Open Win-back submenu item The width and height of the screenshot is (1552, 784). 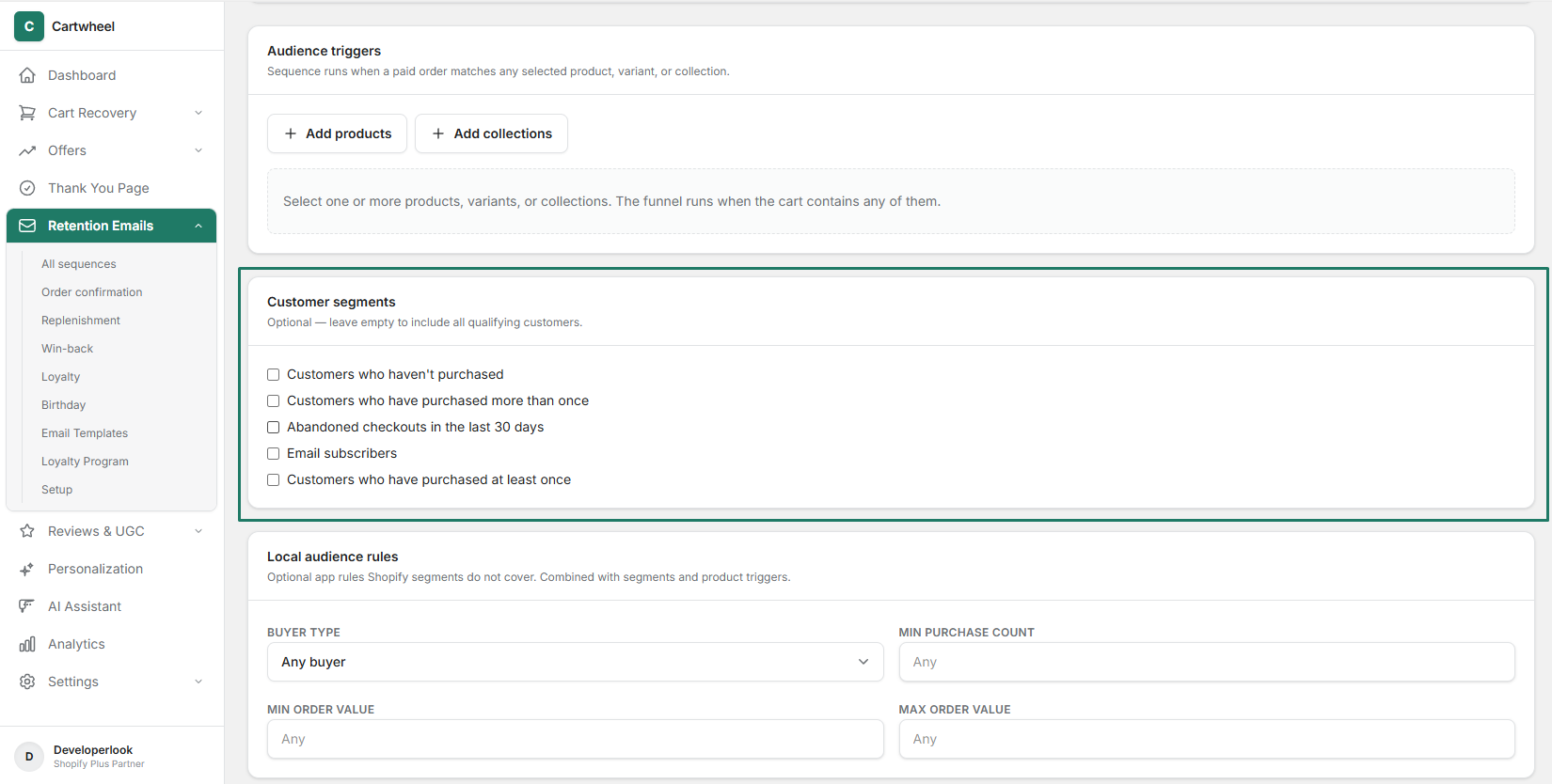pyautogui.click(x=67, y=349)
